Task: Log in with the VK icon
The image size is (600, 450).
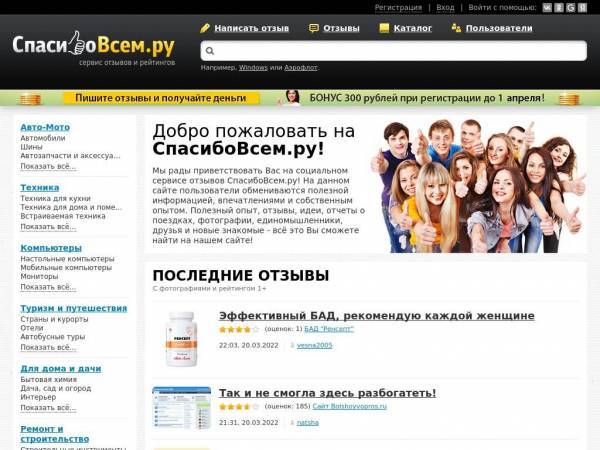Action: pyautogui.click(x=547, y=8)
